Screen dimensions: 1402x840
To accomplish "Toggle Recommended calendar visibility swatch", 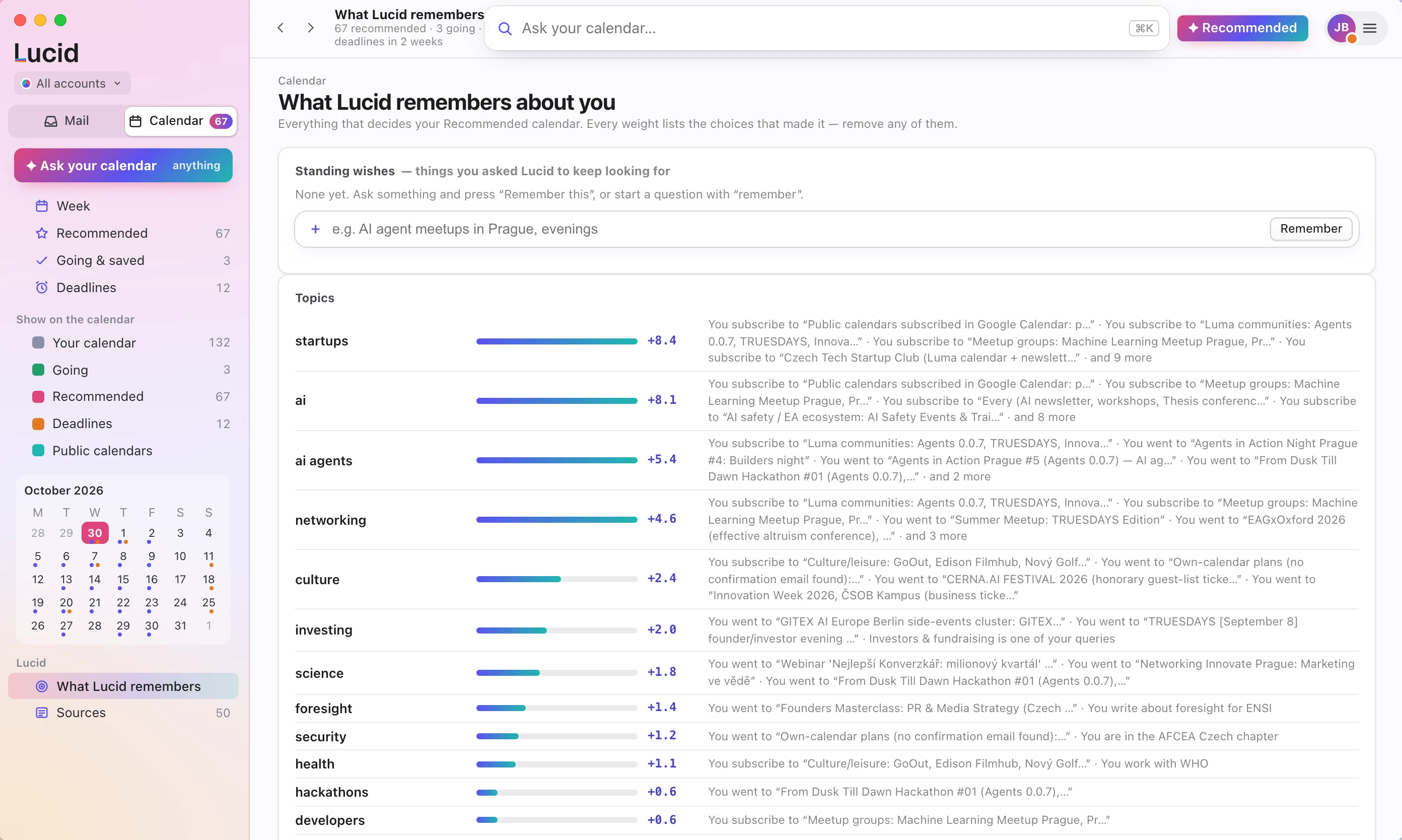I will [38, 397].
